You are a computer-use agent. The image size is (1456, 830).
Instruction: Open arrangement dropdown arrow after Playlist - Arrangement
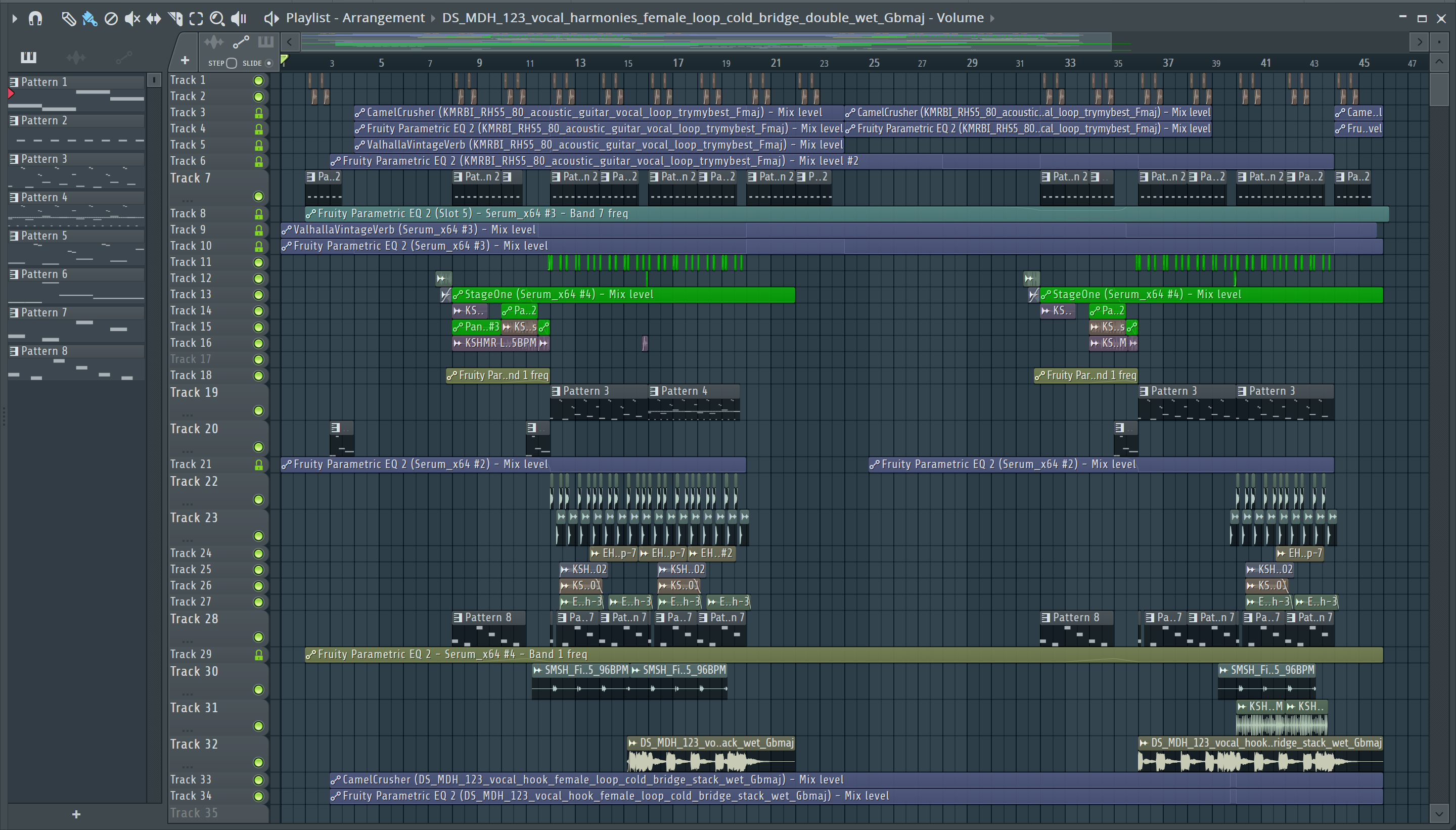point(432,18)
